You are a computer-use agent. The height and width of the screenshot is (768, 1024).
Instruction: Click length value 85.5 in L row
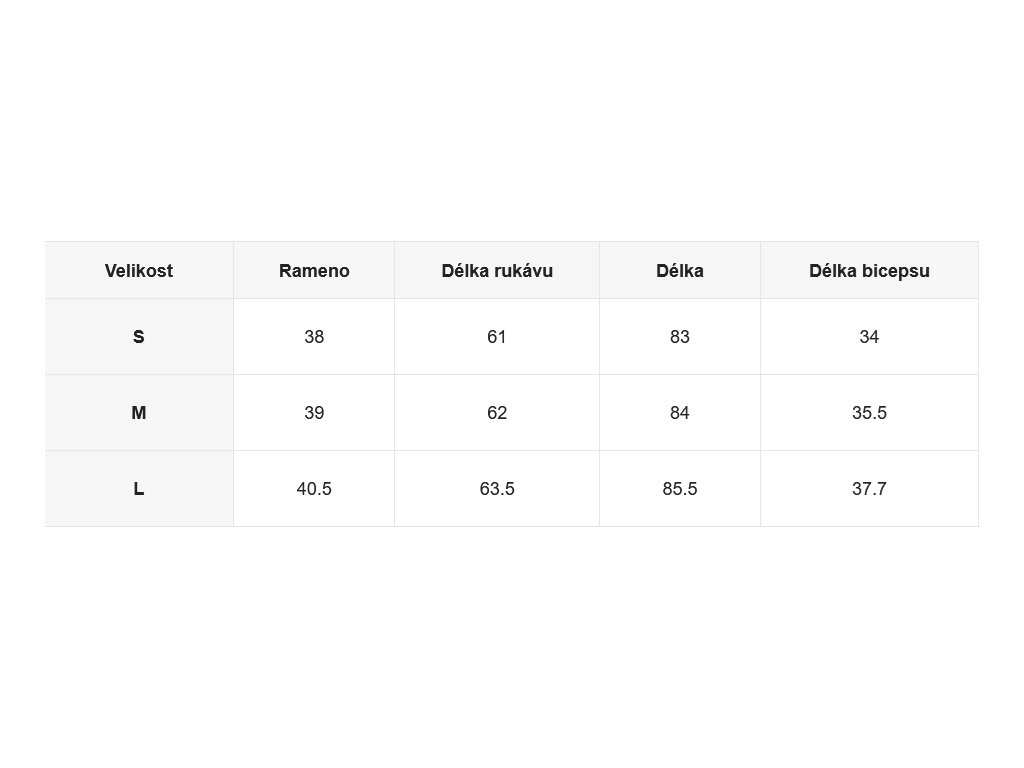[x=680, y=488]
